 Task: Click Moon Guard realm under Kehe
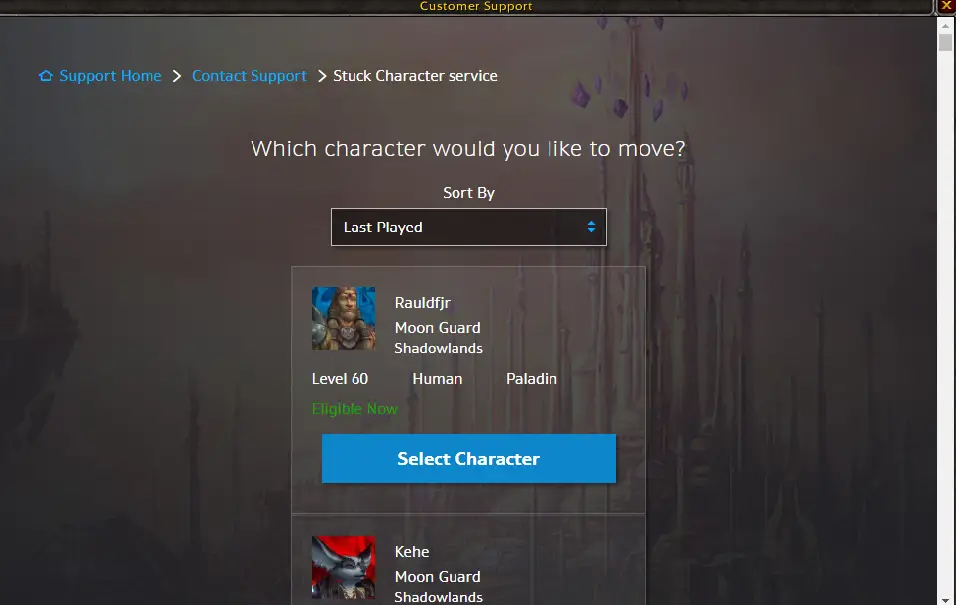click(437, 576)
